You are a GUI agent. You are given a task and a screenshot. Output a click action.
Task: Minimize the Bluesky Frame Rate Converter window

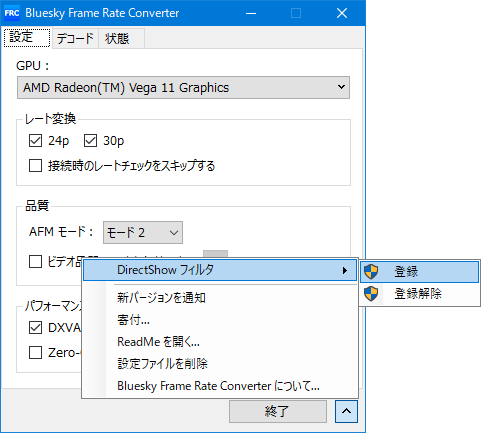(251, 13)
